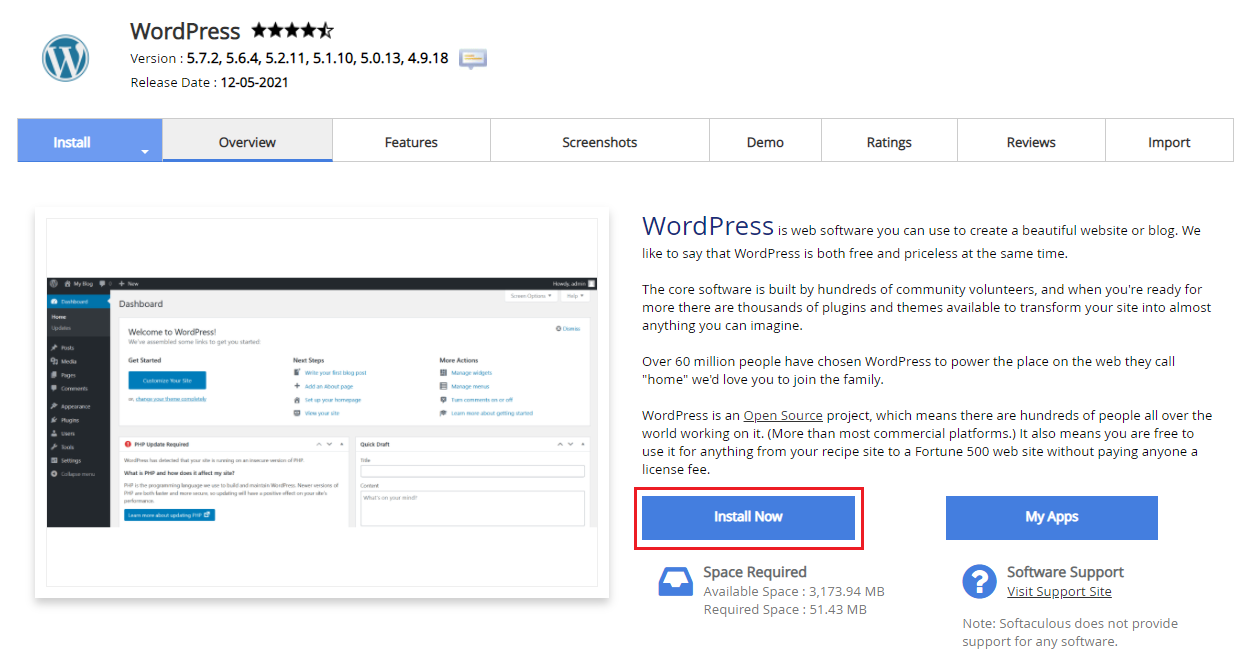The width and height of the screenshot is (1254, 669).
Task: Open the Ratings tab
Action: click(x=889, y=142)
